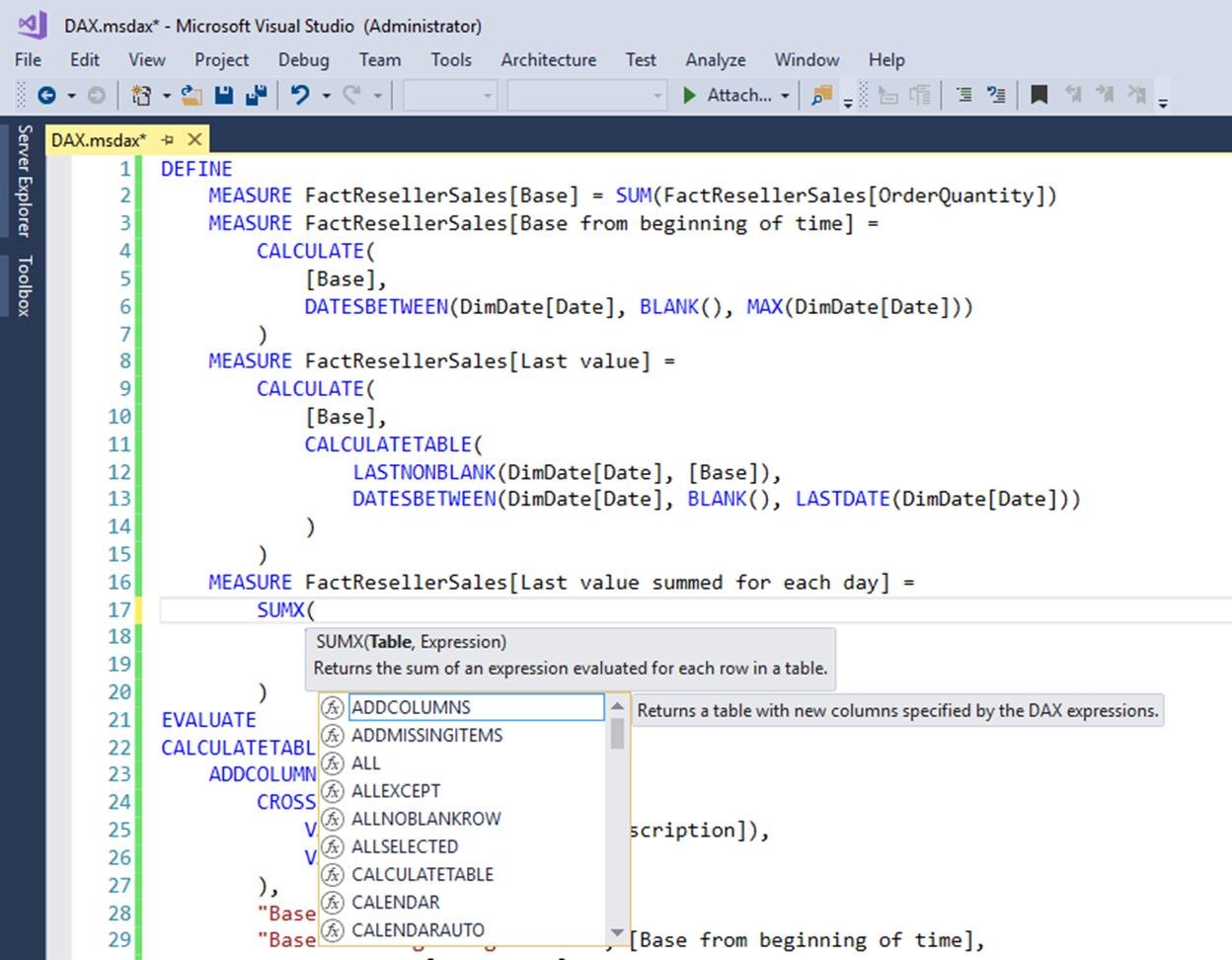Open the Architecture menu
Screen dimensions: 1232x960
[x=548, y=59]
